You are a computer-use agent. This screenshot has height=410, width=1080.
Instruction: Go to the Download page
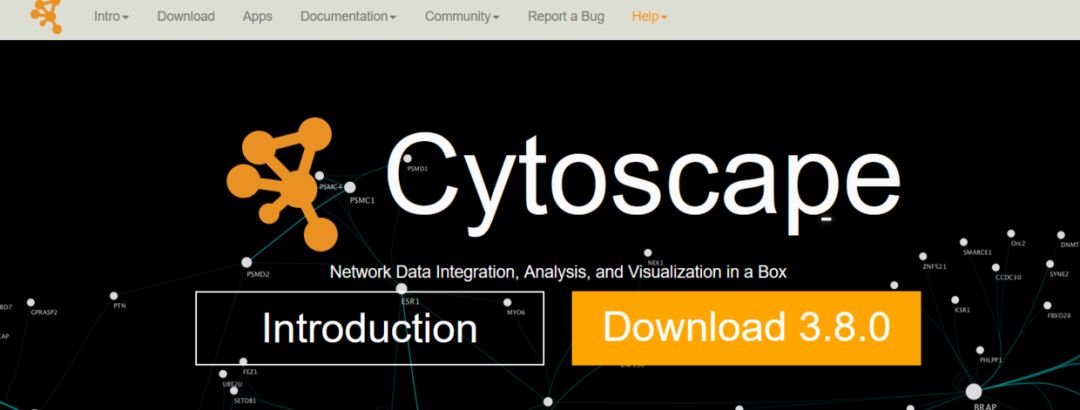pyautogui.click(x=186, y=17)
